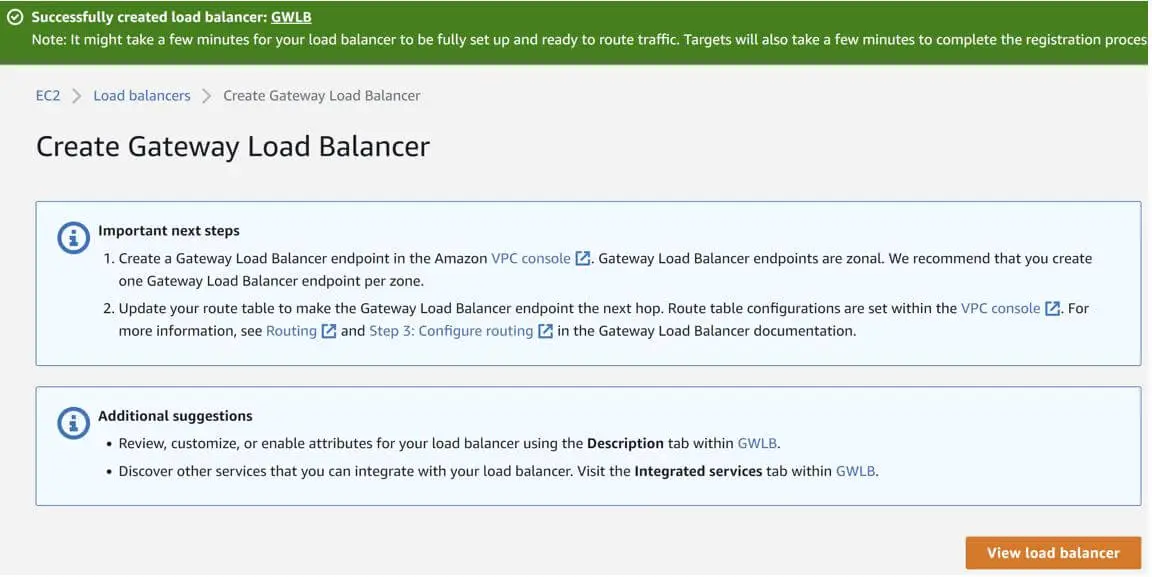Click the info icon beside Additional suggestions

click(73, 423)
